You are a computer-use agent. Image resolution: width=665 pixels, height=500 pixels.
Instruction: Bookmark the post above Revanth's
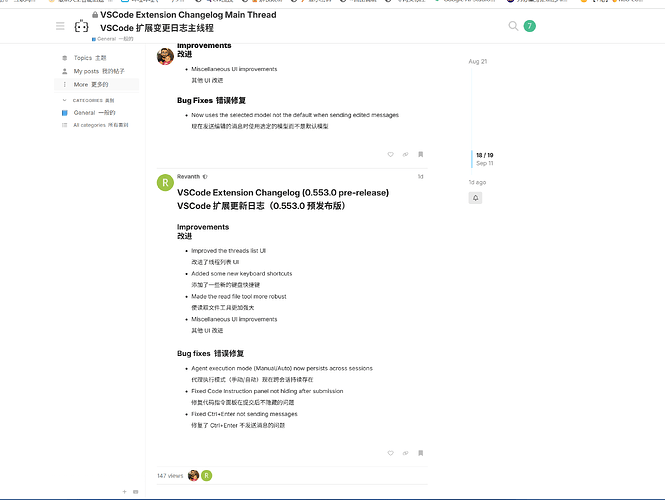tap(420, 154)
